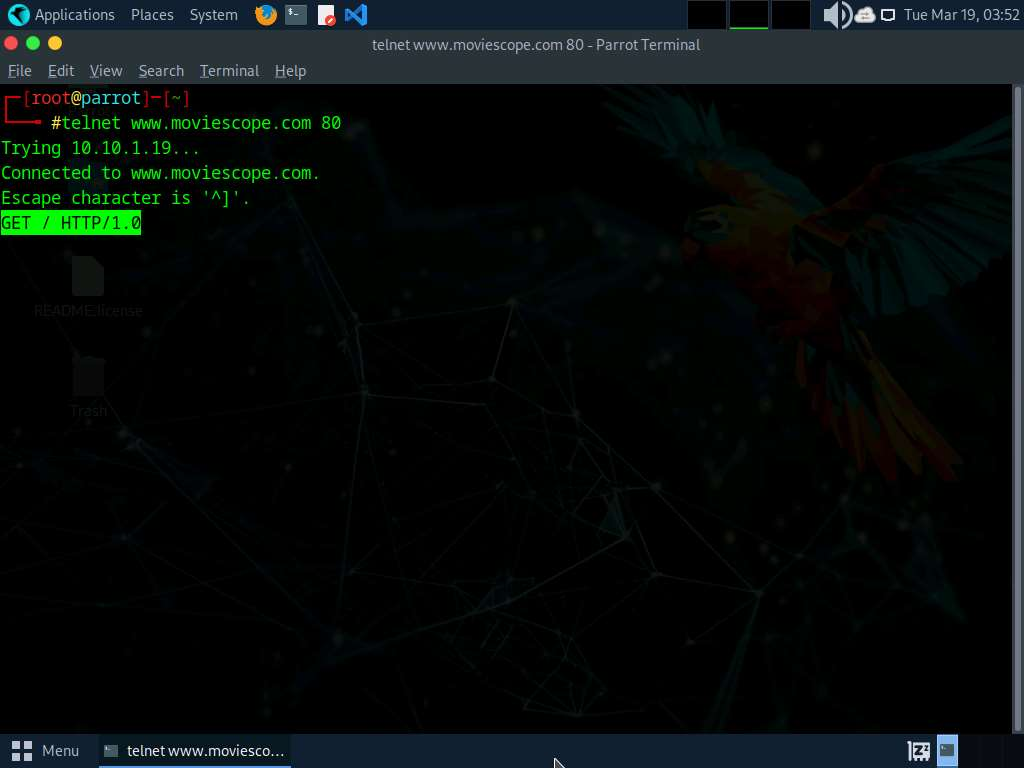Select the highlighted workspace switcher in bottom panel
This screenshot has height=768, width=1024.
(947, 750)
